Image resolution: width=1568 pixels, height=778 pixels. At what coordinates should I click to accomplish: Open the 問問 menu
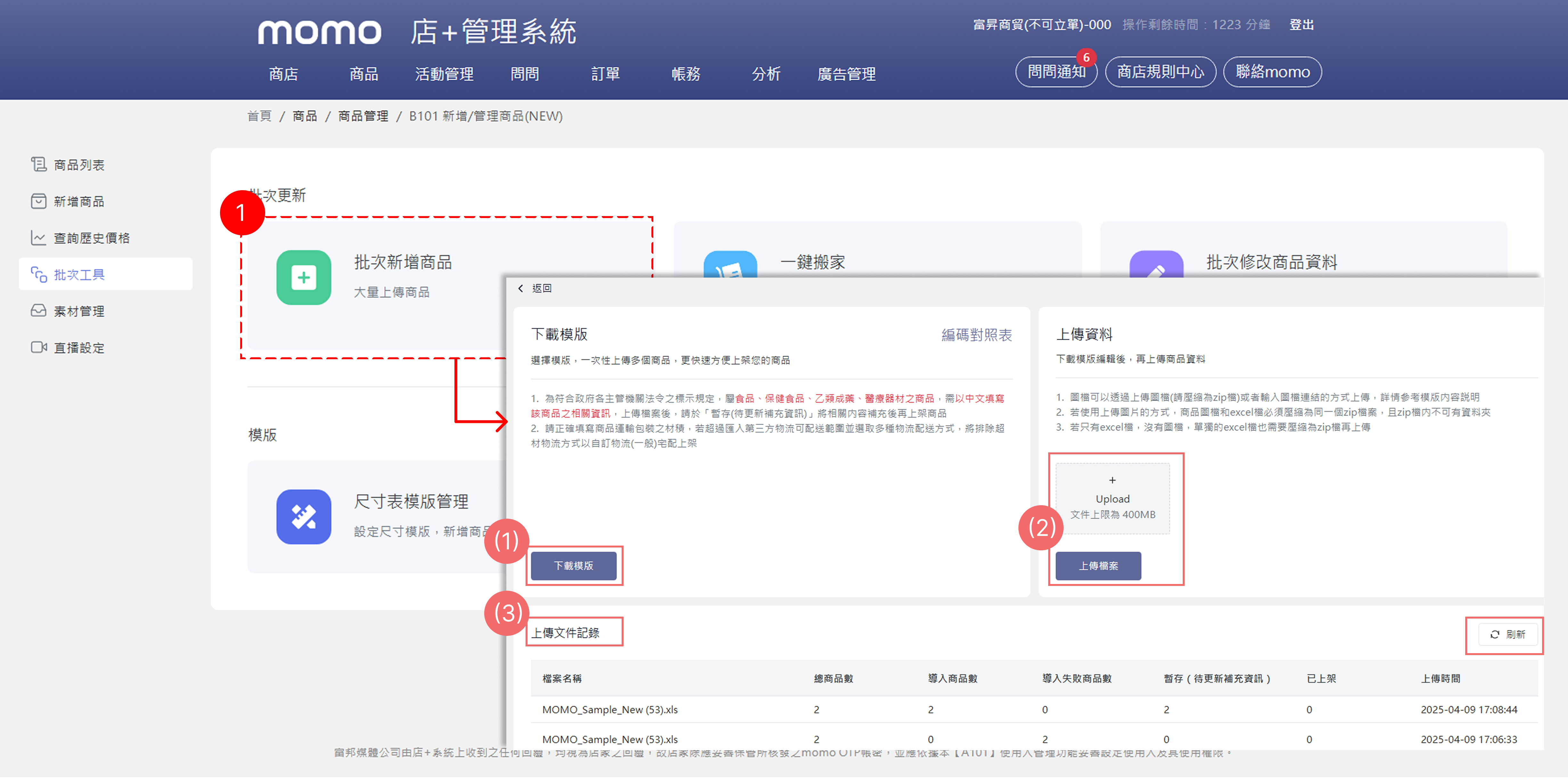tap(525, 74)
